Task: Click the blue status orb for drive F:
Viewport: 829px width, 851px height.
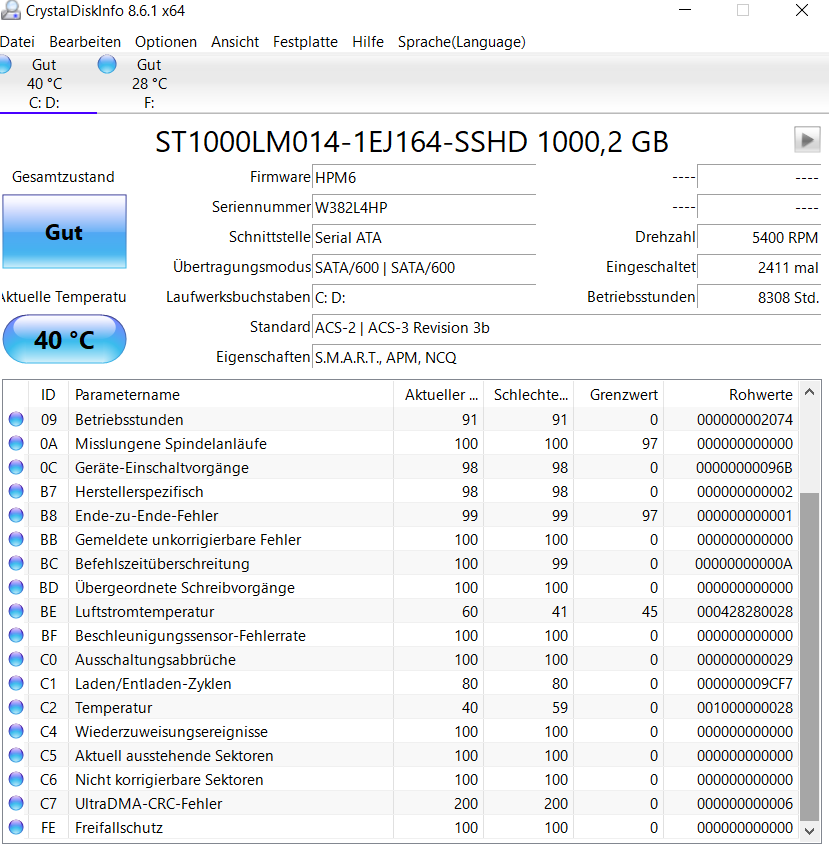Action: tap(107, 64)
